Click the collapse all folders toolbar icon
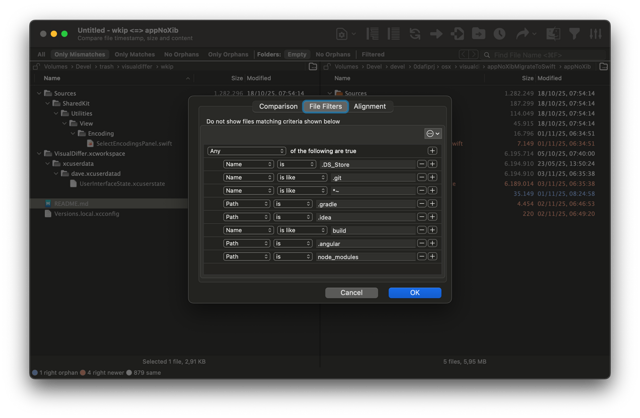This screenshot has height=418, width=640. coord(393,34)
